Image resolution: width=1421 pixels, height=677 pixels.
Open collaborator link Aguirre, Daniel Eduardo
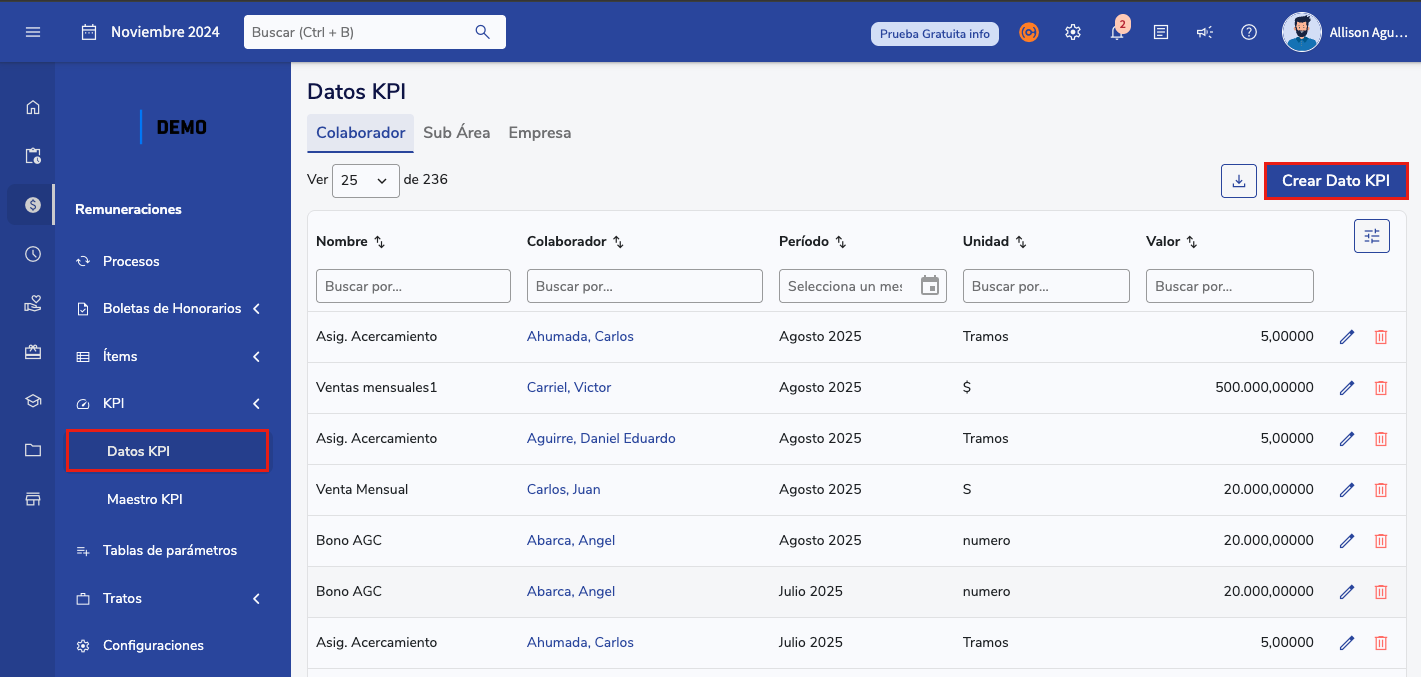tap(601, 439)
